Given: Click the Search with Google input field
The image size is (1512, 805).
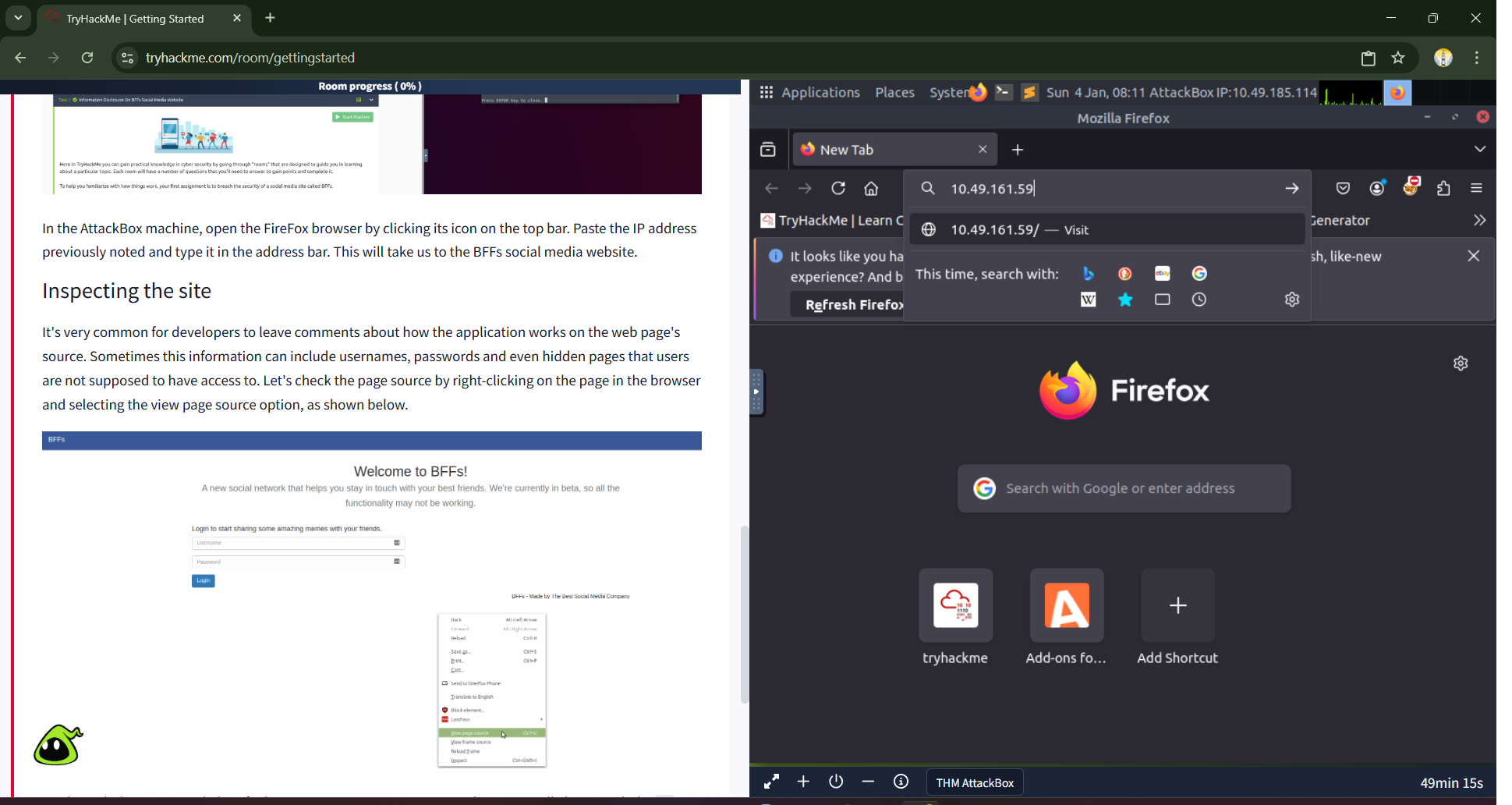Looking at the screenshot, I should (x=1124, y=488).
